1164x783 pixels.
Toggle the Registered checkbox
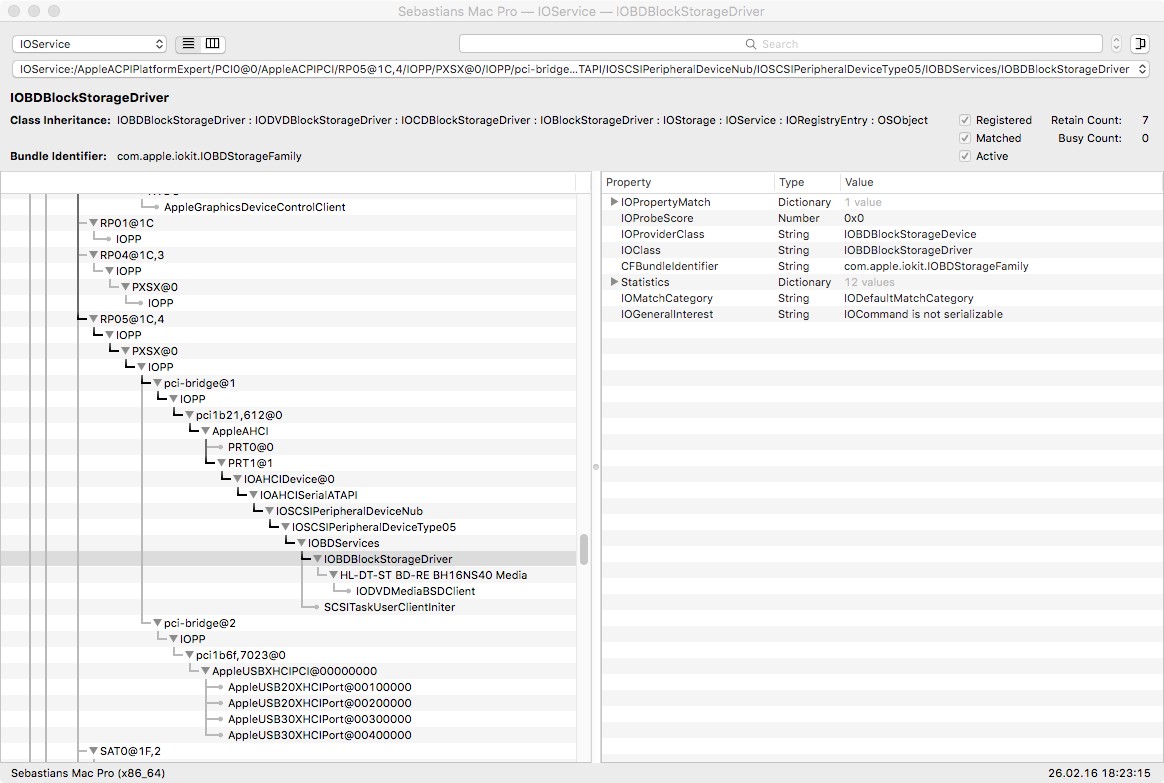(x=965, y=120)
